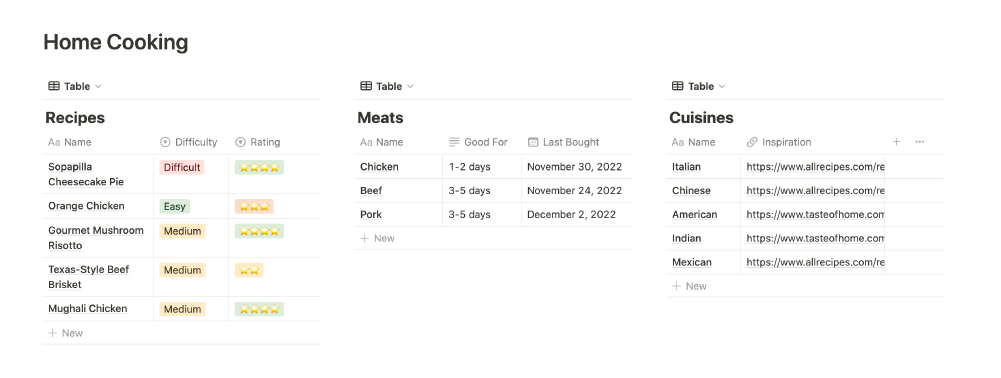
Task: Click the Difficulty column select icon
Action: (165, 142)
